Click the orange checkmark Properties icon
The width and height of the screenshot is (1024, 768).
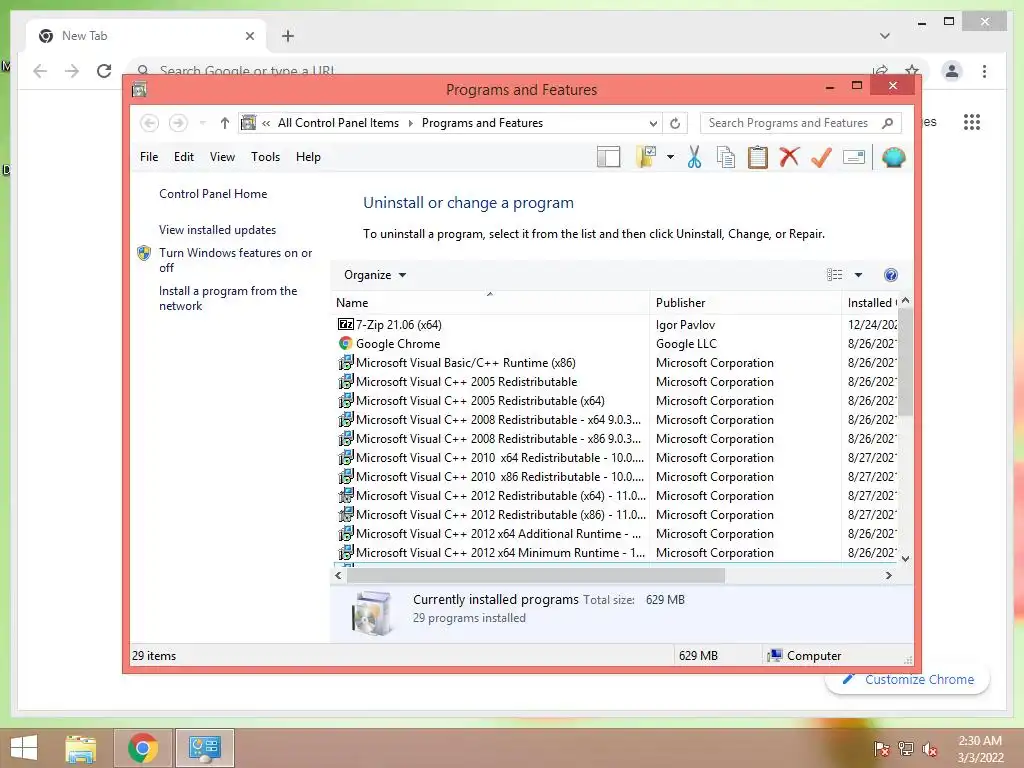click(x=822, y=157)
